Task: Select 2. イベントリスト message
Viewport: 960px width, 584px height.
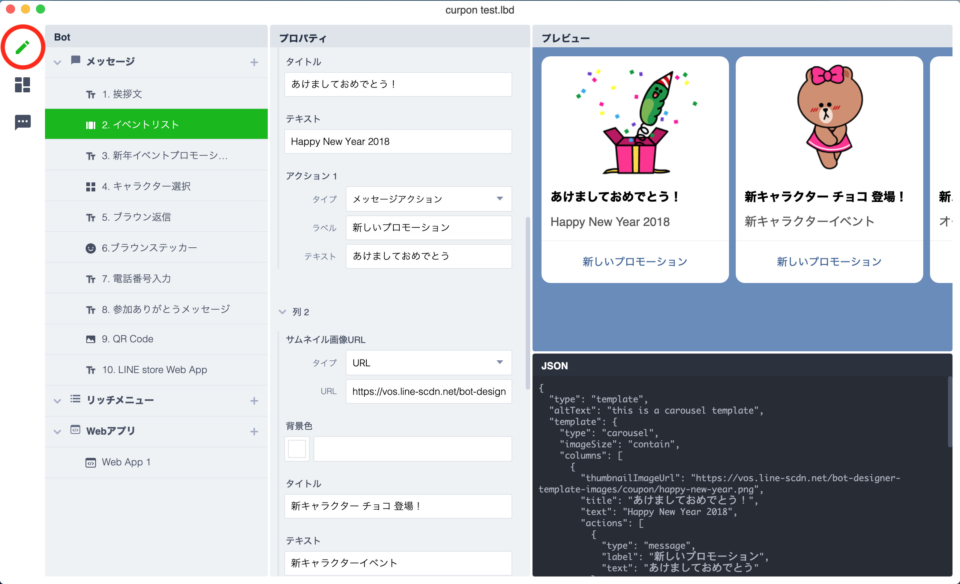Action: click(156, 125)
